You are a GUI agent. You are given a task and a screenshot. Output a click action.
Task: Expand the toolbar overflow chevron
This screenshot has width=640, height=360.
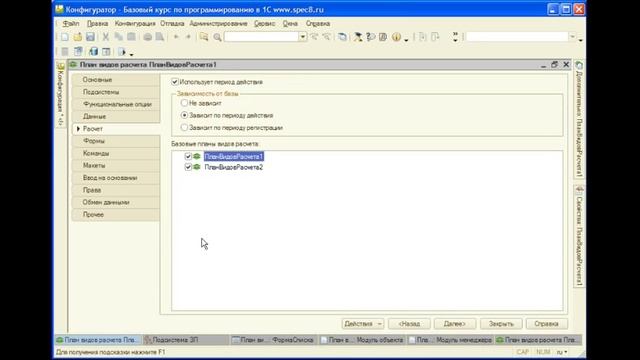[455, 37]
